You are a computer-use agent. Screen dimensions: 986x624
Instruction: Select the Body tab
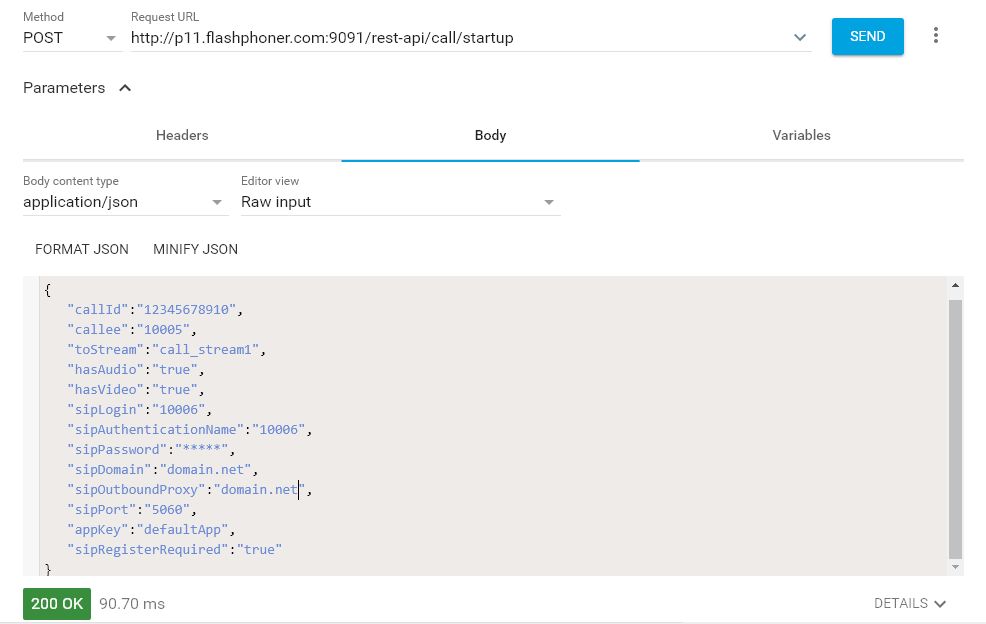point(490,135)
